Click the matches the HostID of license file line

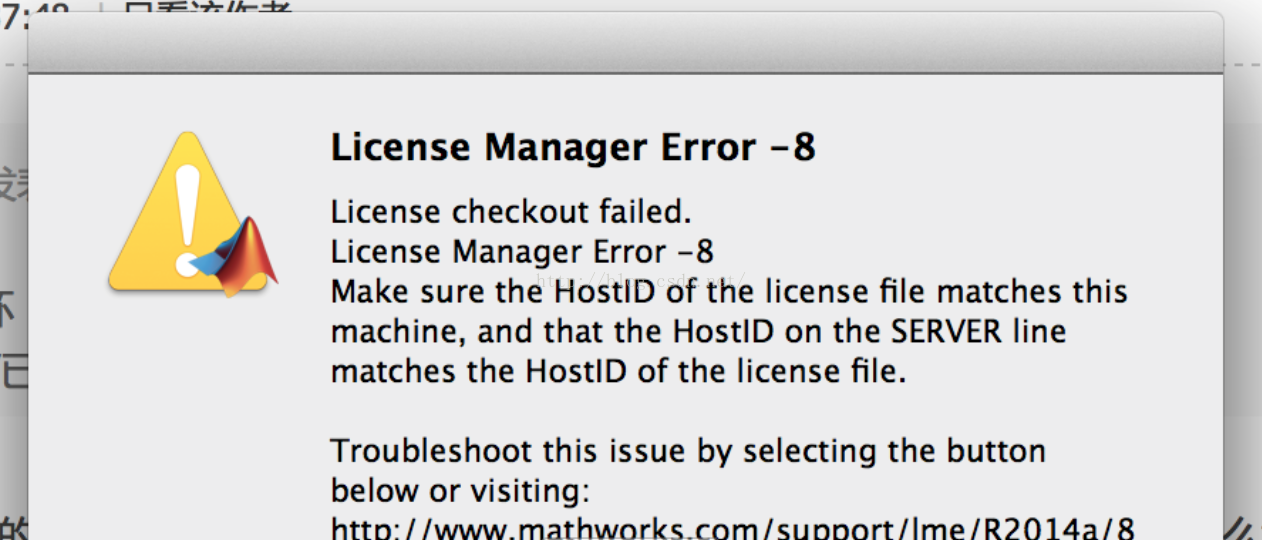[618, 371]
